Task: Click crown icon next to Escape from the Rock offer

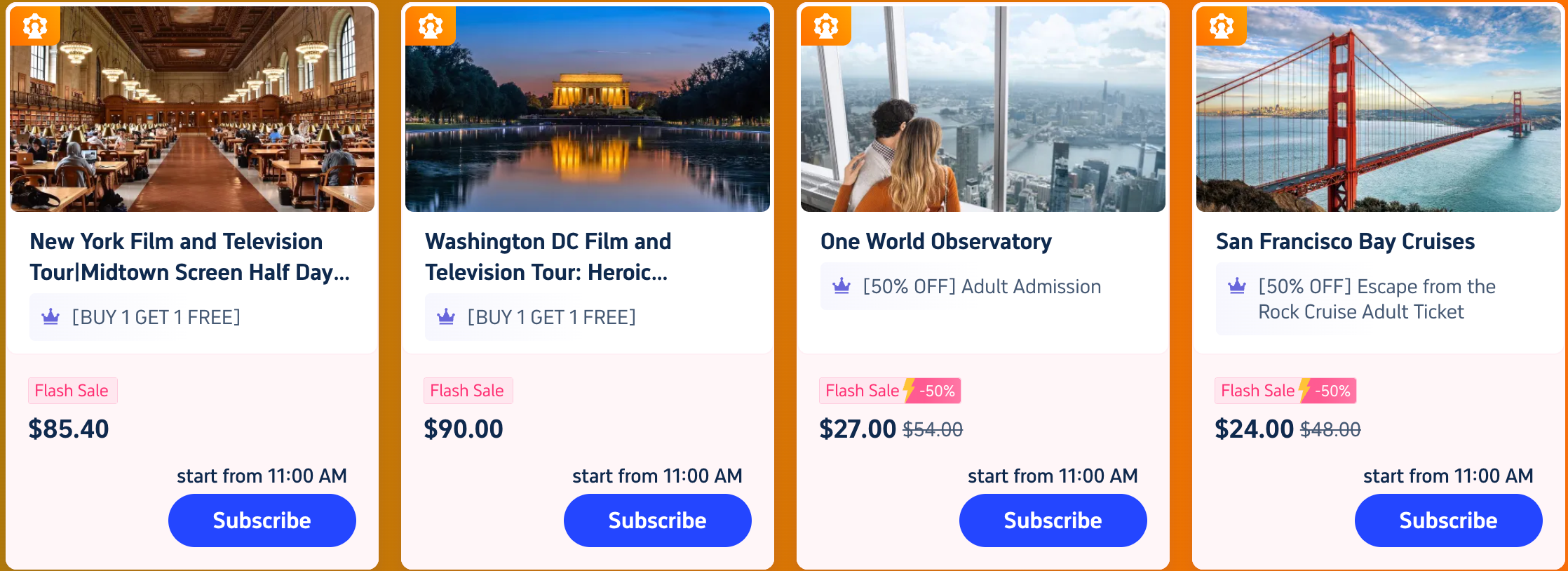Action: tap(1237, 286)
